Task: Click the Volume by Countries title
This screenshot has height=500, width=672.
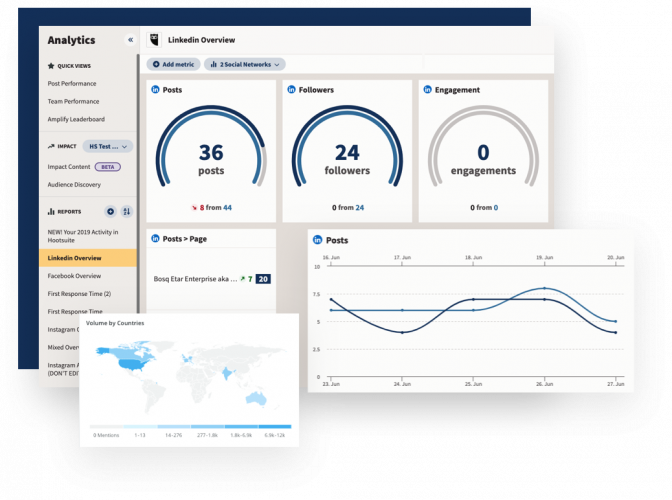Action: [115, 323]
